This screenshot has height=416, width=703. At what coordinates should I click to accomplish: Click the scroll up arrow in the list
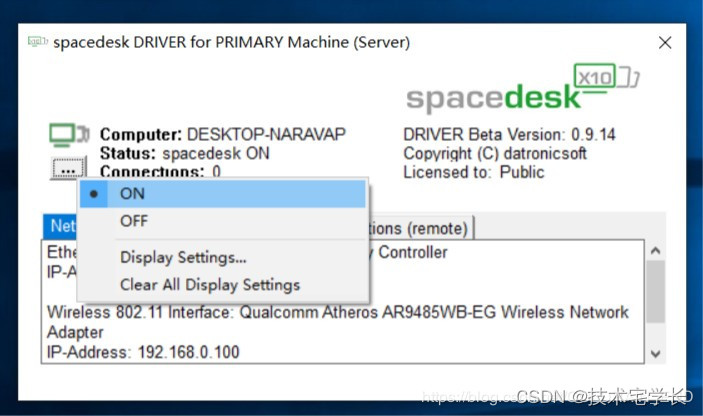(x=655, y=251)
